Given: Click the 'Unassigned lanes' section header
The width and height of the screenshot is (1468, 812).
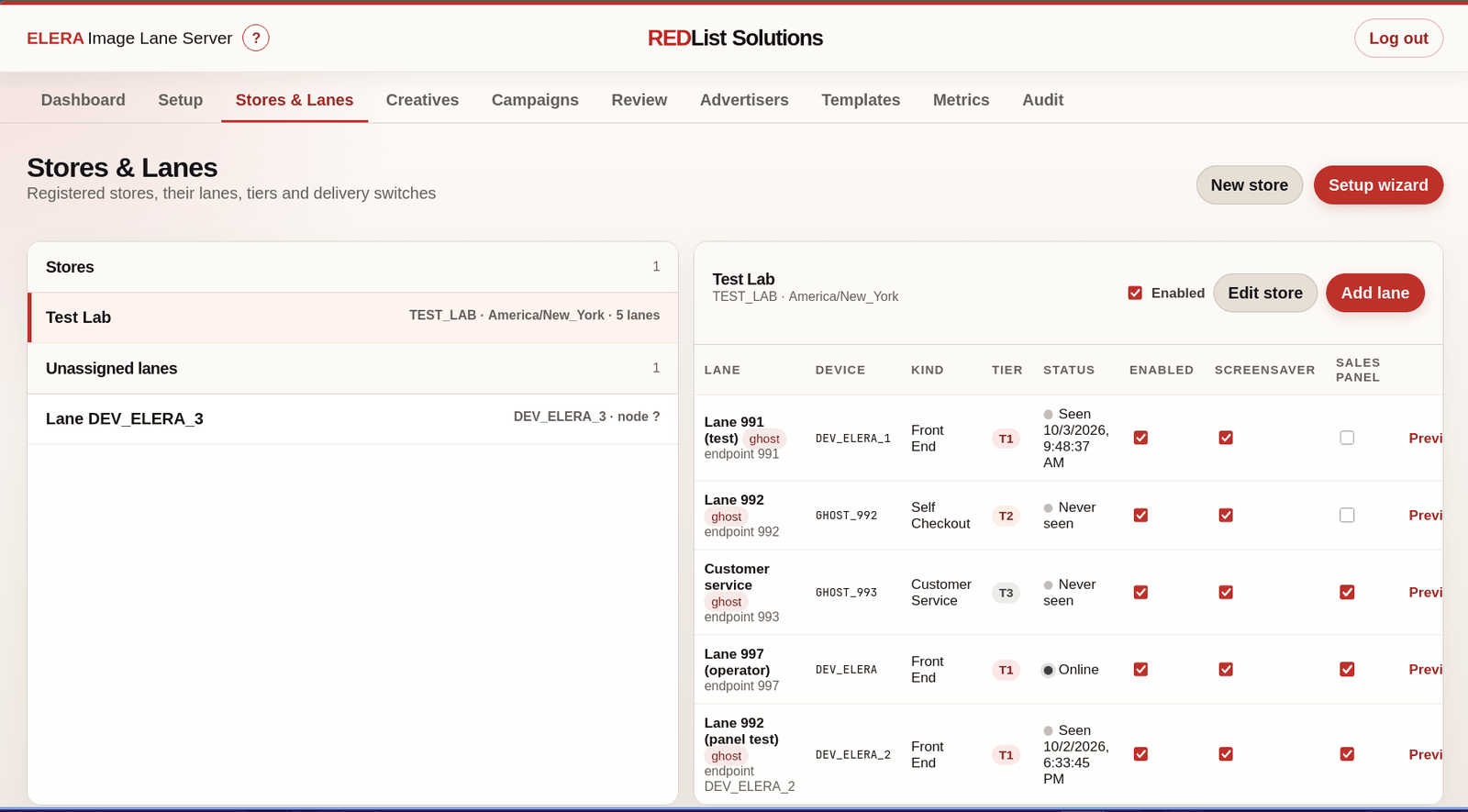Looking at the screenshot, I should pos(353,368).
